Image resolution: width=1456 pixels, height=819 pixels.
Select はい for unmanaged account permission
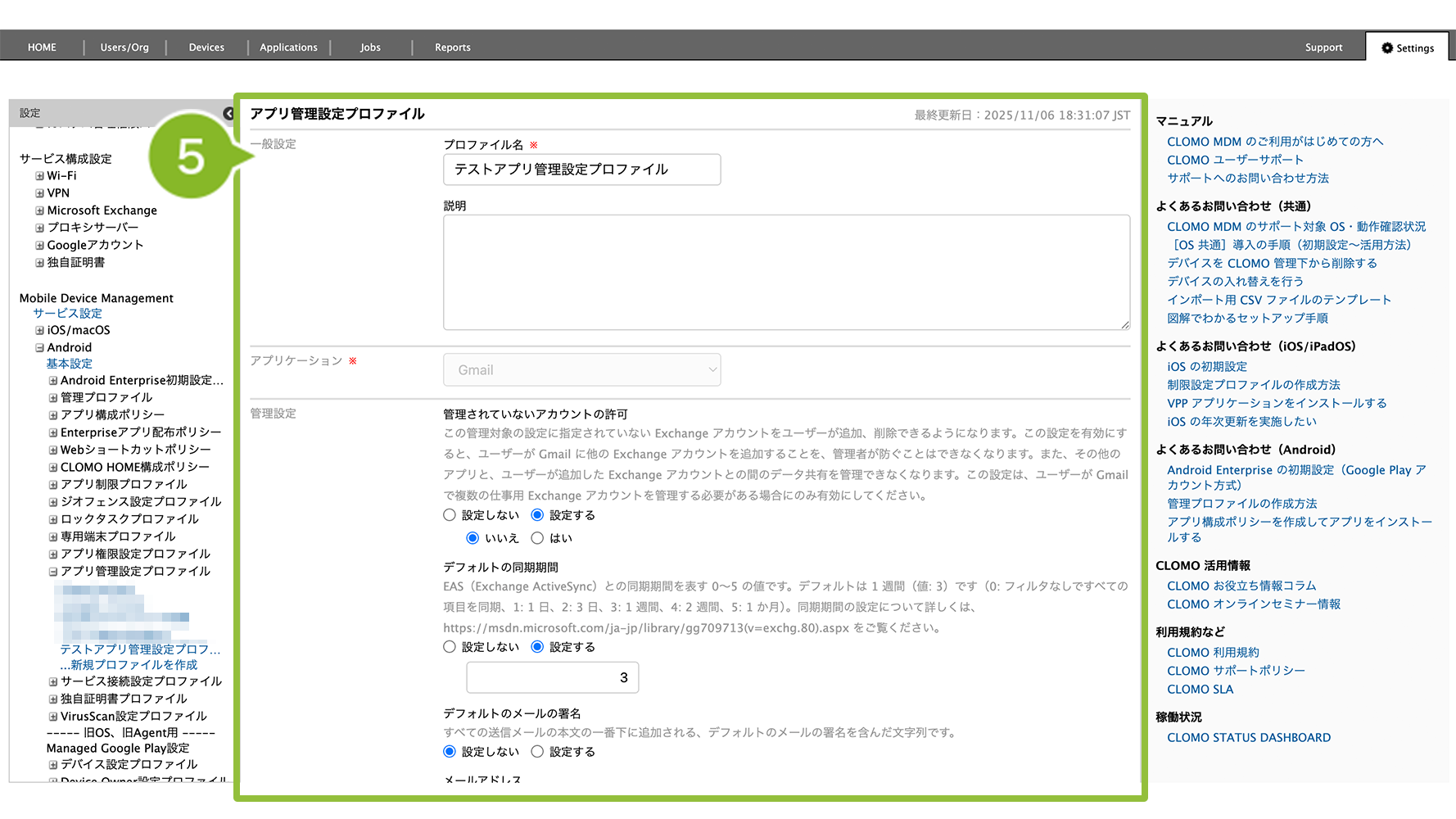pyautogui.click(x=537, y=538)
